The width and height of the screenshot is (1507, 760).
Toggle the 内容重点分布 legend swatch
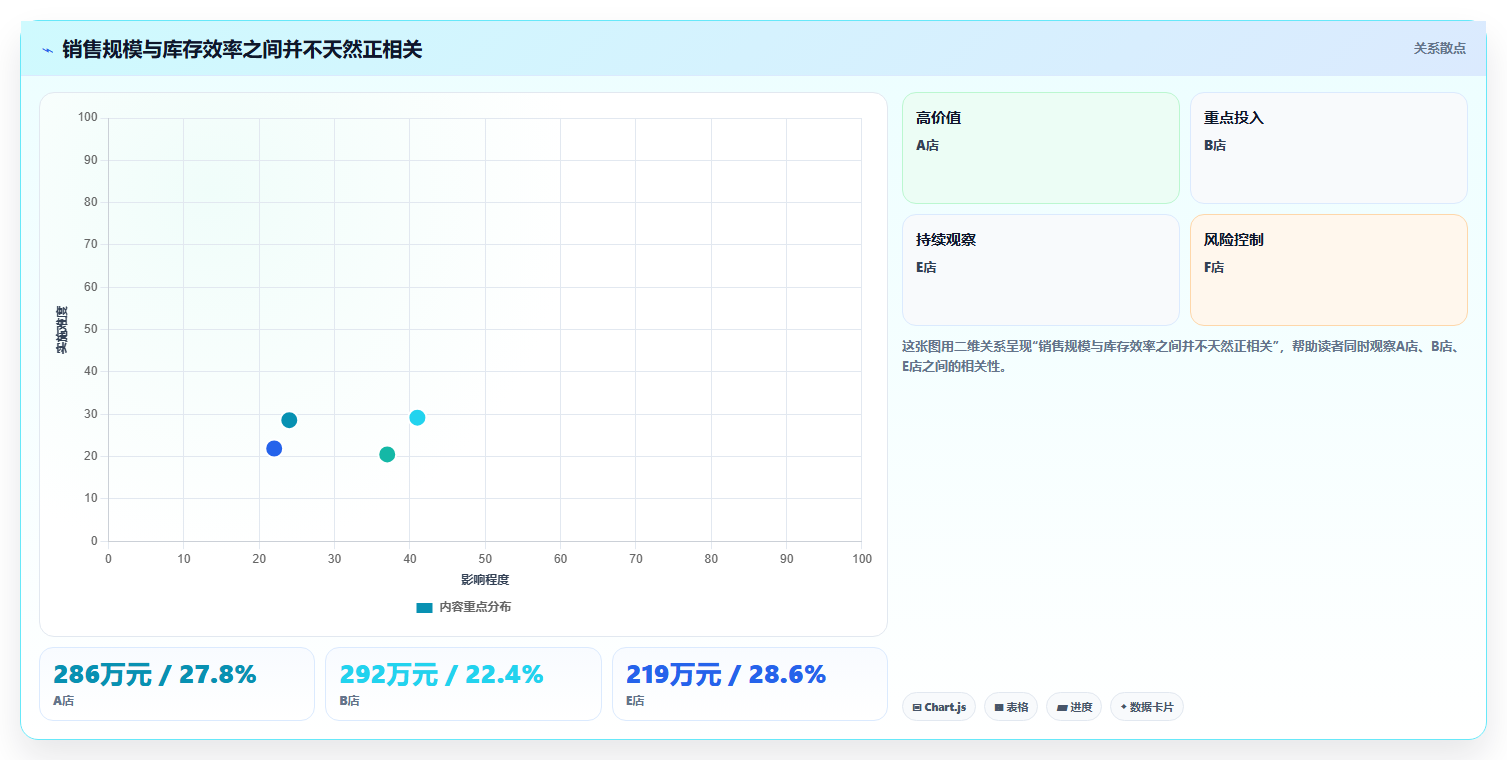coord(424,608)
